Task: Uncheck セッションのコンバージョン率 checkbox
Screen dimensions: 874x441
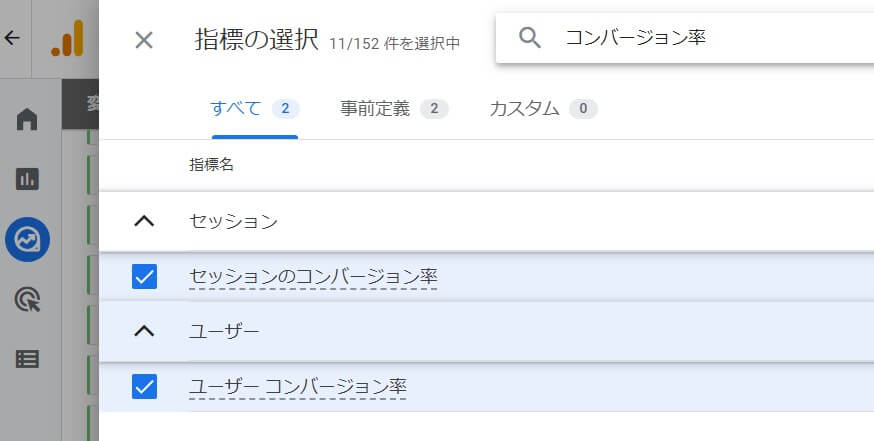Action: tap(144, 277)
